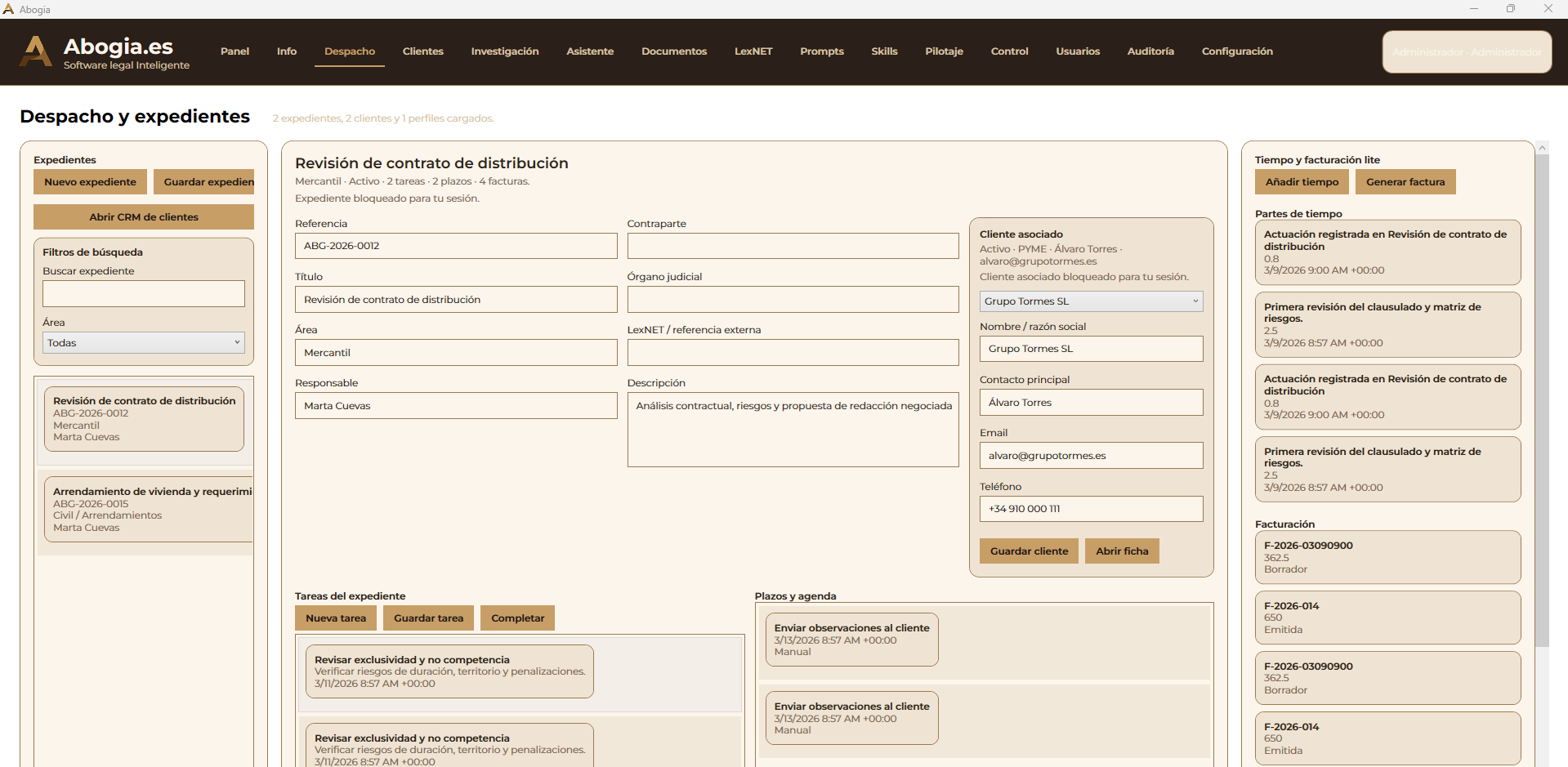Click Añadir tiempo in facturación panel
The width and height of the screenshot is (1568, 767).
(1301, 181)
